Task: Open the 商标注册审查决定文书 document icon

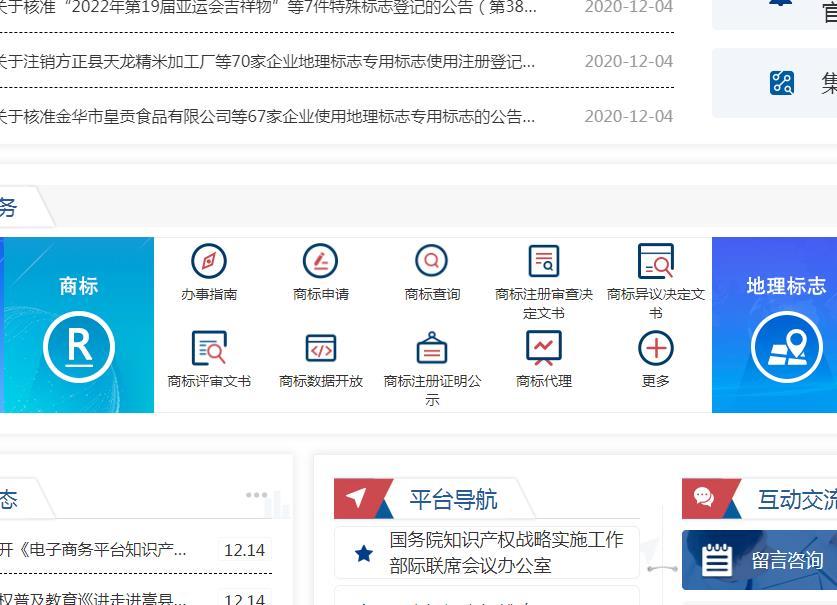Action: pos(543,261)
